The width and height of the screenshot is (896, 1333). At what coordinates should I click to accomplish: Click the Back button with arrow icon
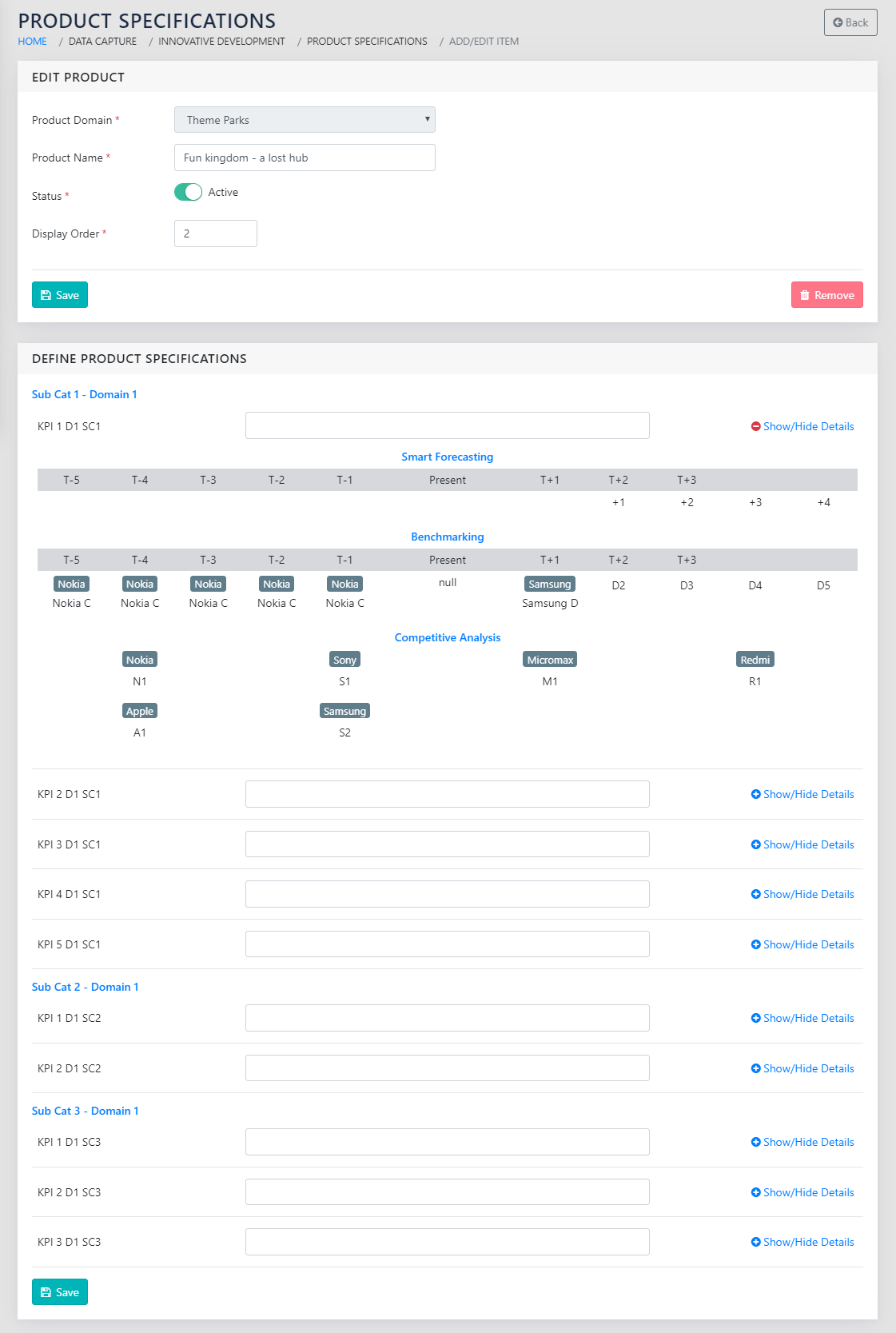pos(850,22)
